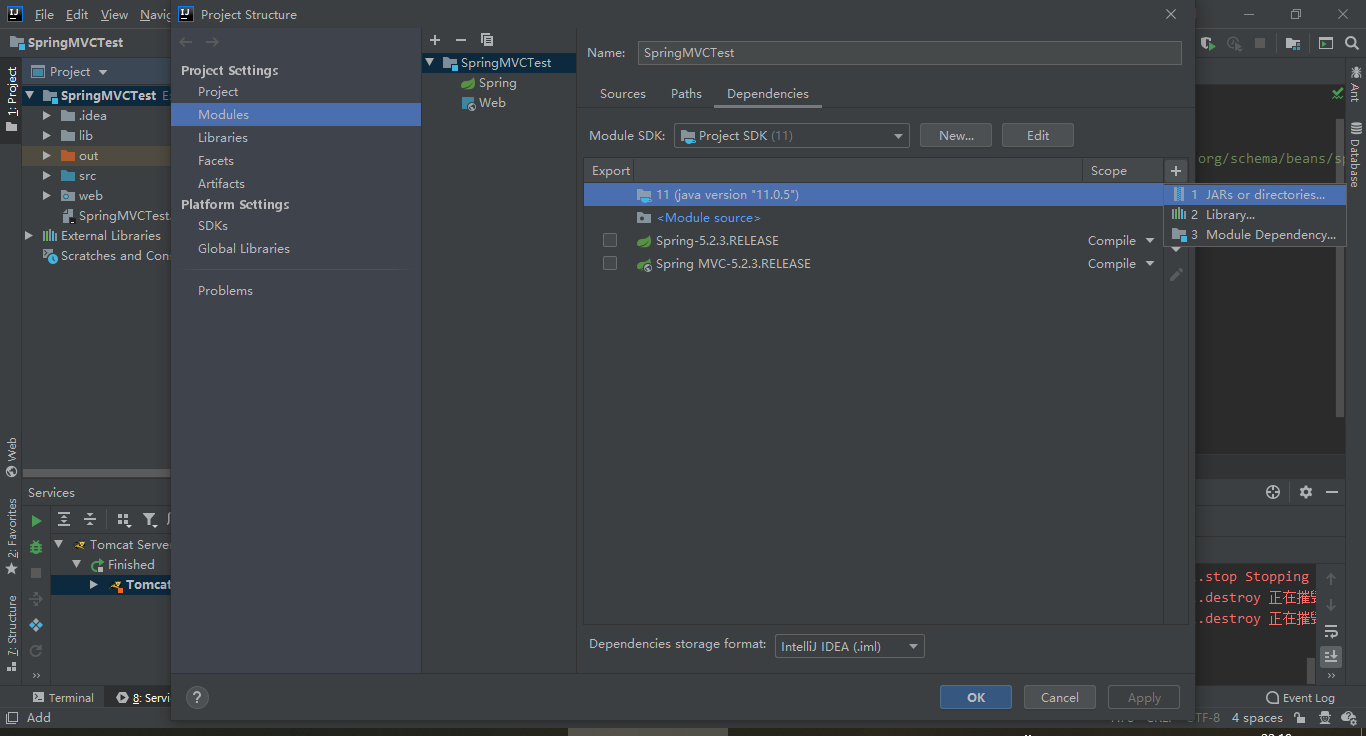Edit selected dependency with pencil icon
Image resolution: width=1366 pixels, height=736 pixels.
pos(1176,273)
